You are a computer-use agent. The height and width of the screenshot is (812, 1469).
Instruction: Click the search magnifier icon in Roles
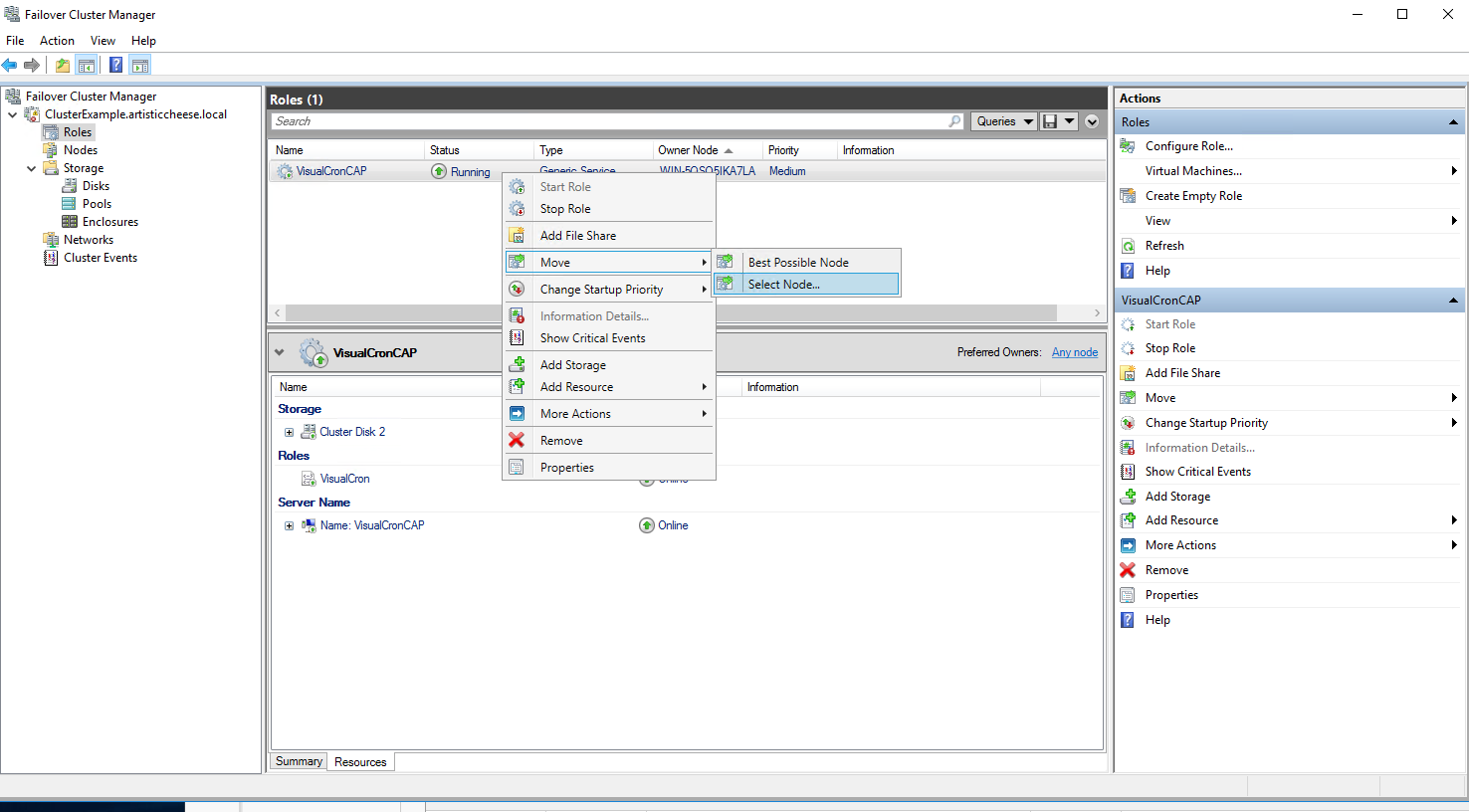[954, 121]
